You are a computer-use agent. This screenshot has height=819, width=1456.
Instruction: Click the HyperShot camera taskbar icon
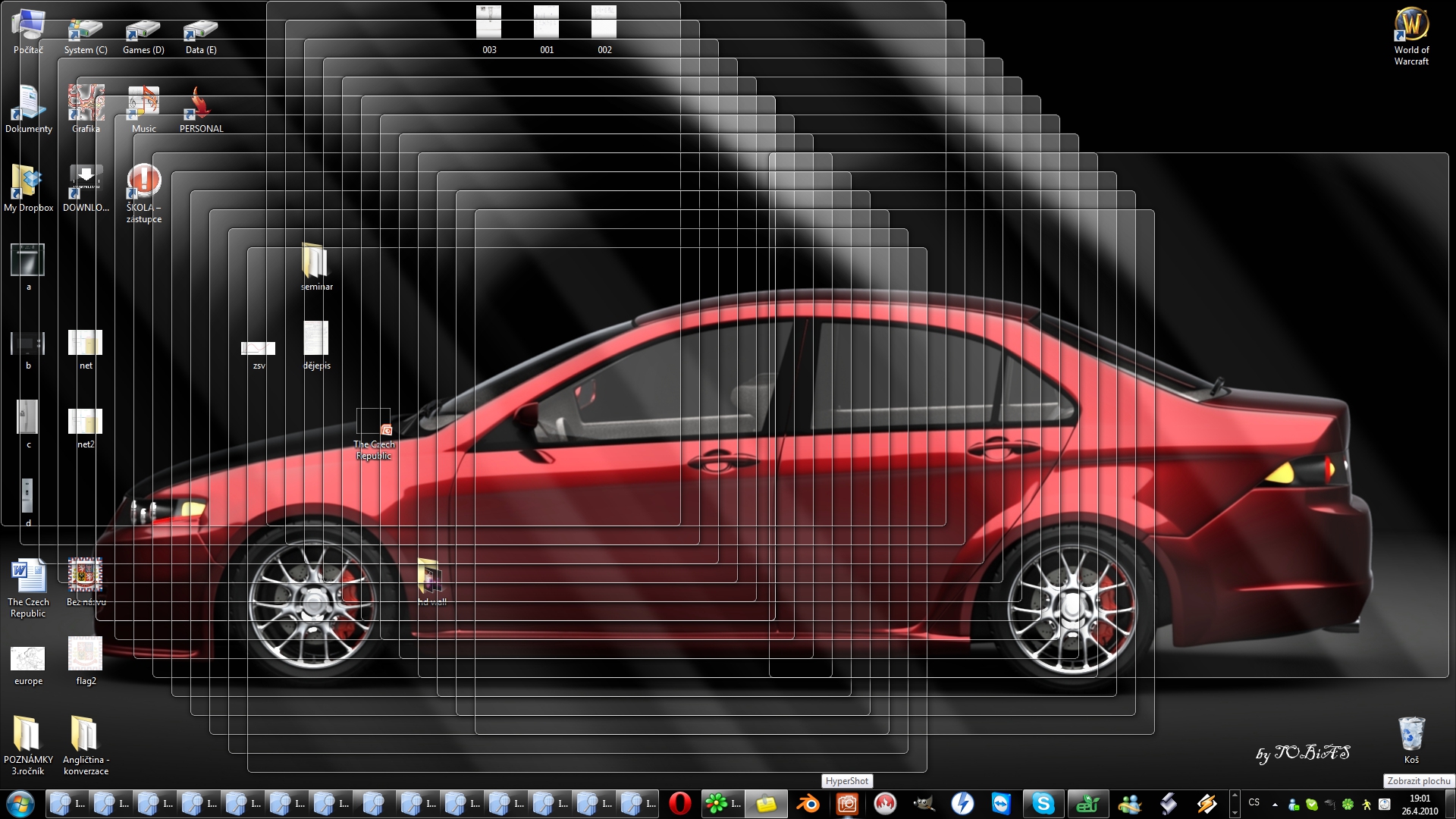[x=847, y=804]
